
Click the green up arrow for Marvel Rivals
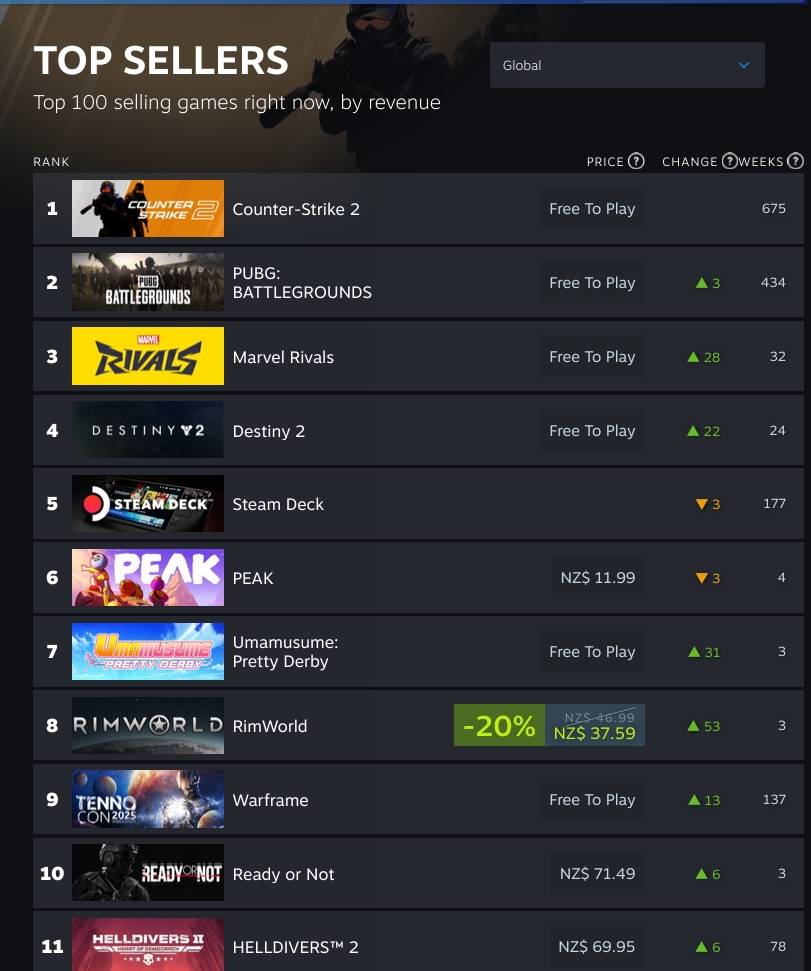pyautogui.click(x=693, y=357)
